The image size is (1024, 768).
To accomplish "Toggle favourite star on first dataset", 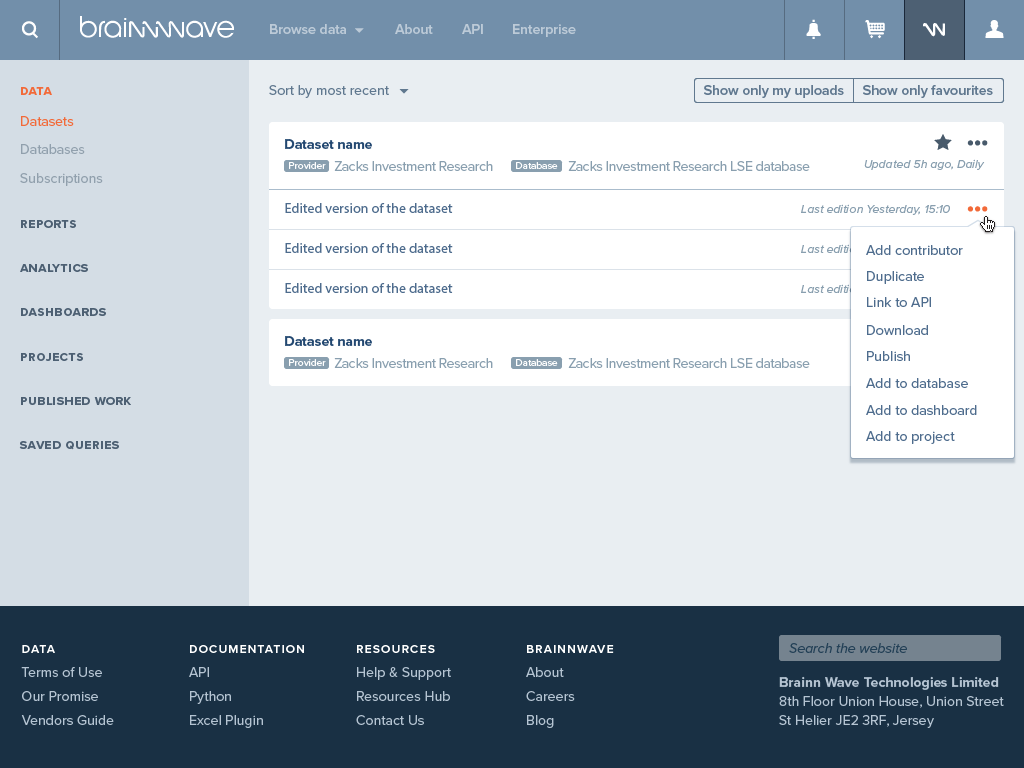I will click(x=942, y=142).
